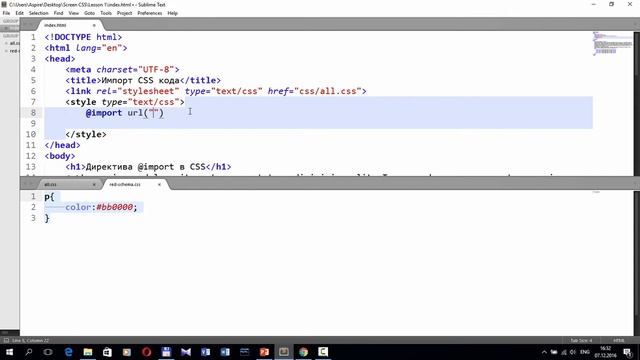Open the Preferences menu
Image resolution: width=640 pixels, height=360 pixels.
149,13
